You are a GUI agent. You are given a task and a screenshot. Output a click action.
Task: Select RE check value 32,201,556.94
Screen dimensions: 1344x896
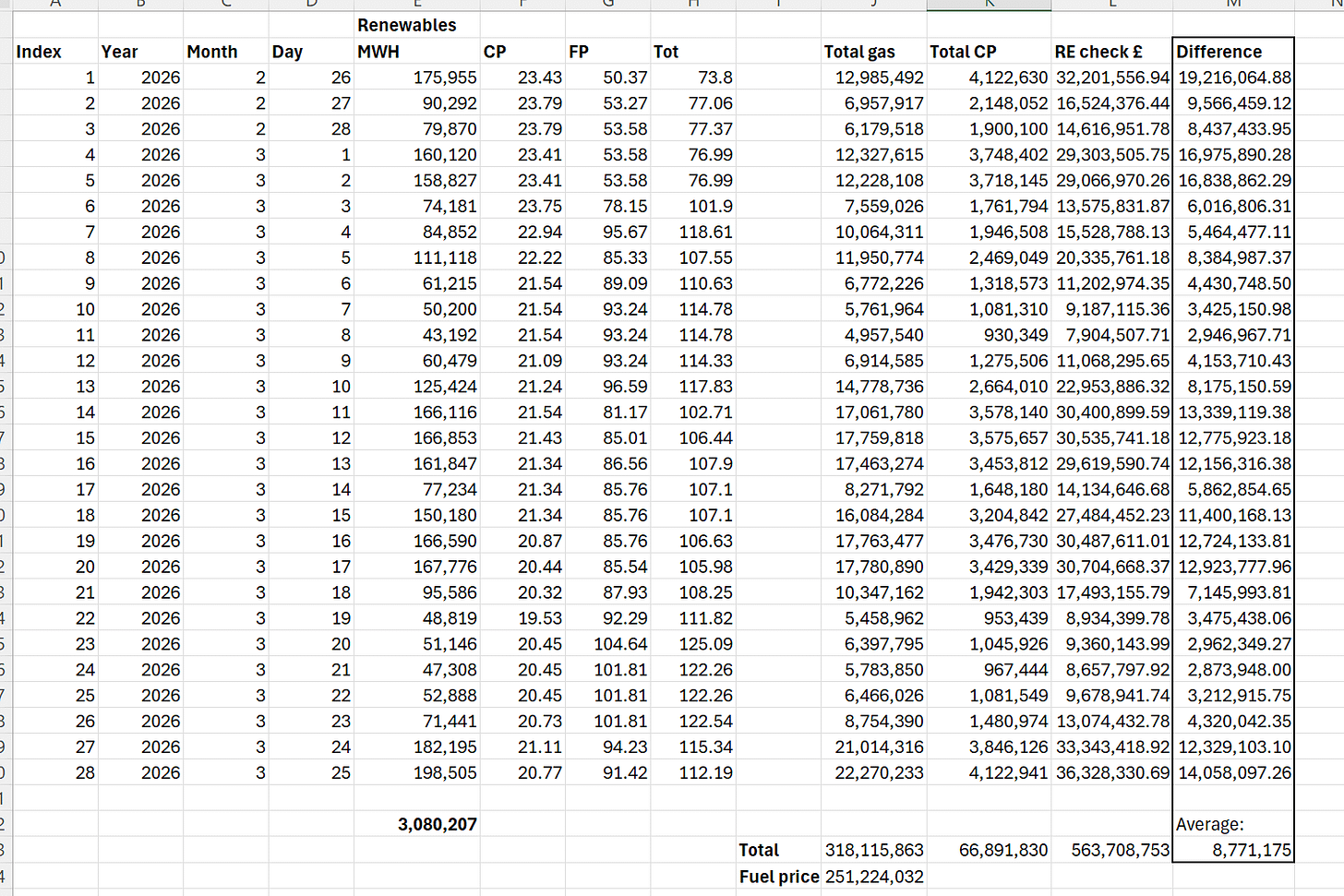[1112, 78]
